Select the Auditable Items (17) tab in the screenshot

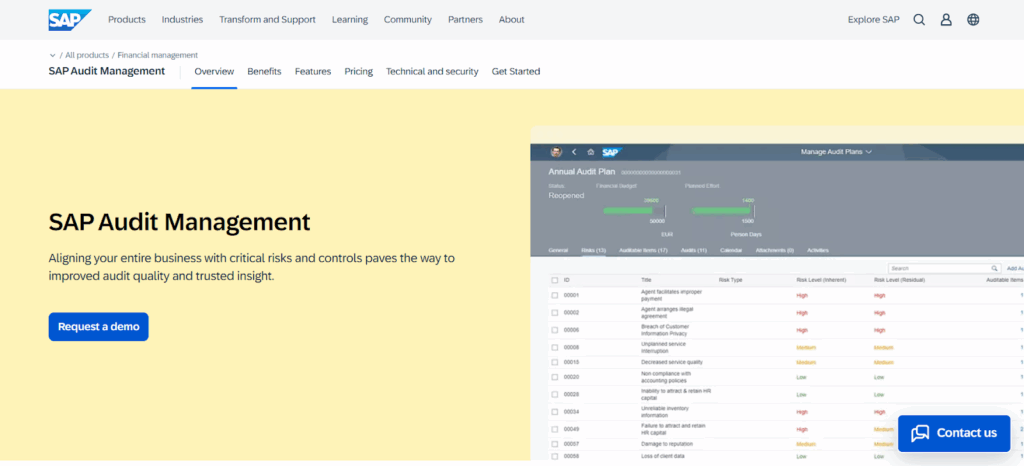click(x=643, y=250)
